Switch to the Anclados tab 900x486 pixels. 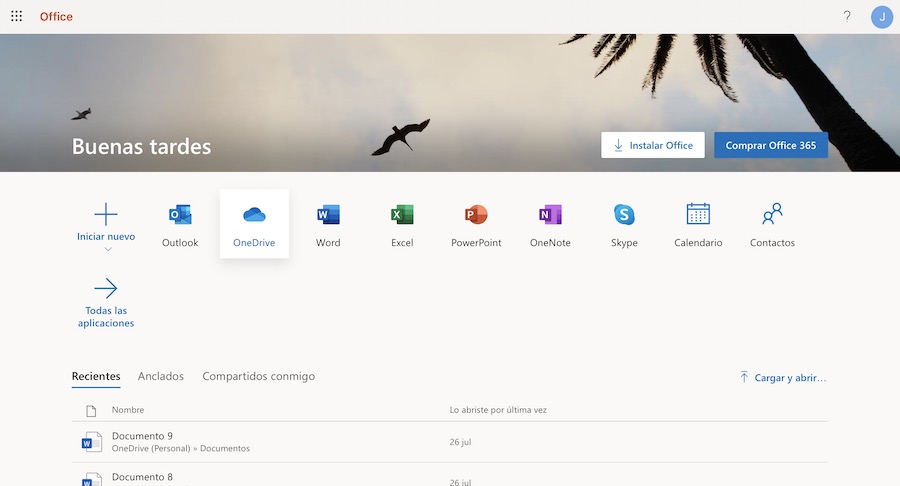[161, 376]
